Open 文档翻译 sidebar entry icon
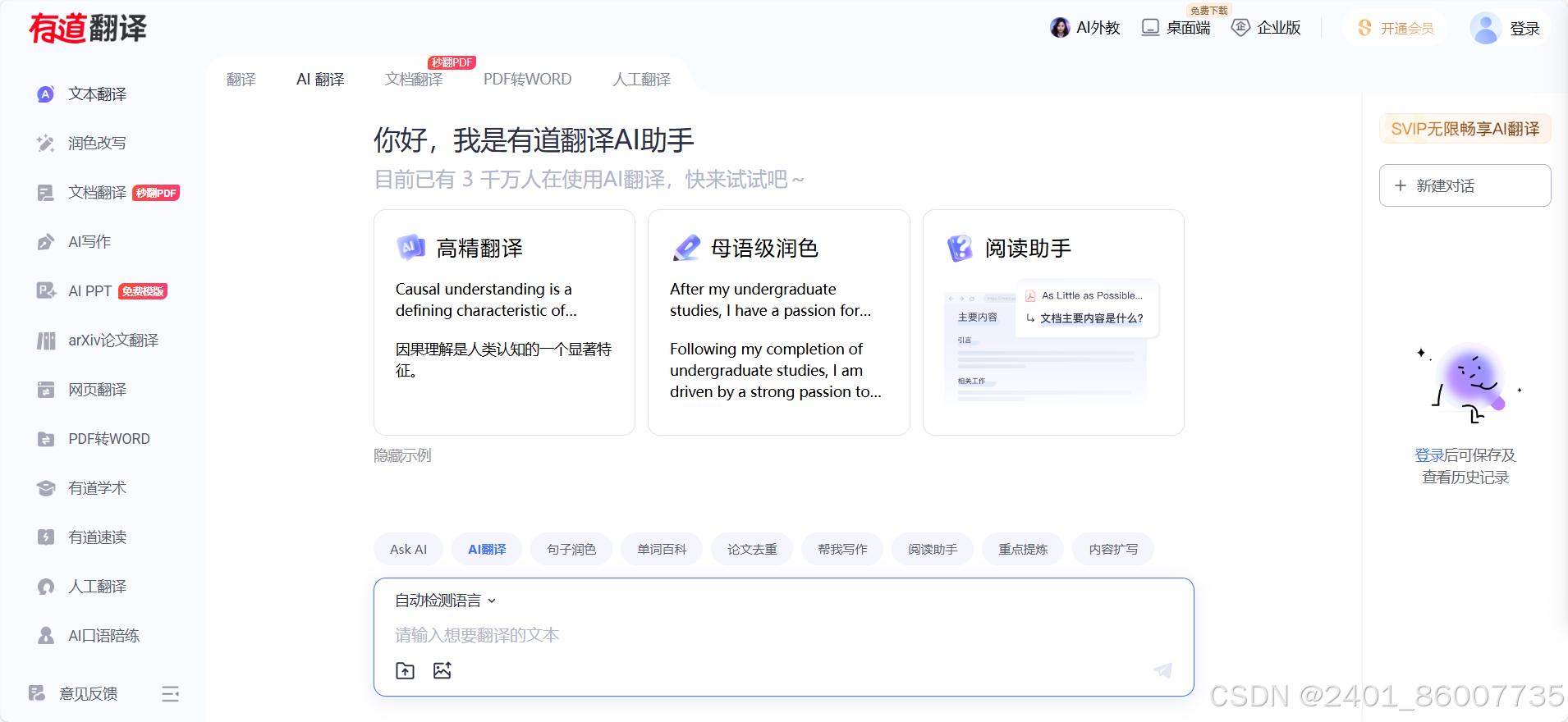 [46, 193]
